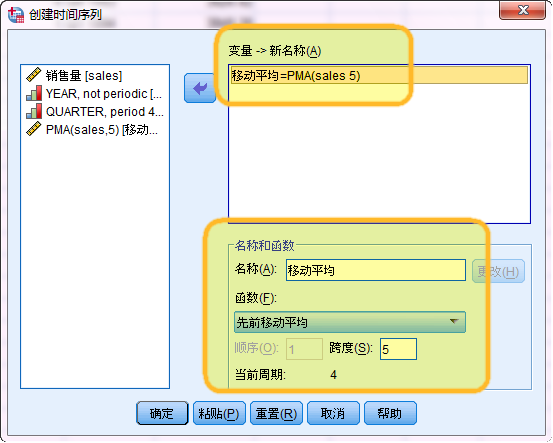This screenshot has height=443, width=553.
Task: Click the ruler icon beside PMA(sales,5)
Action: pyautogui.click(x=34, y=129)
